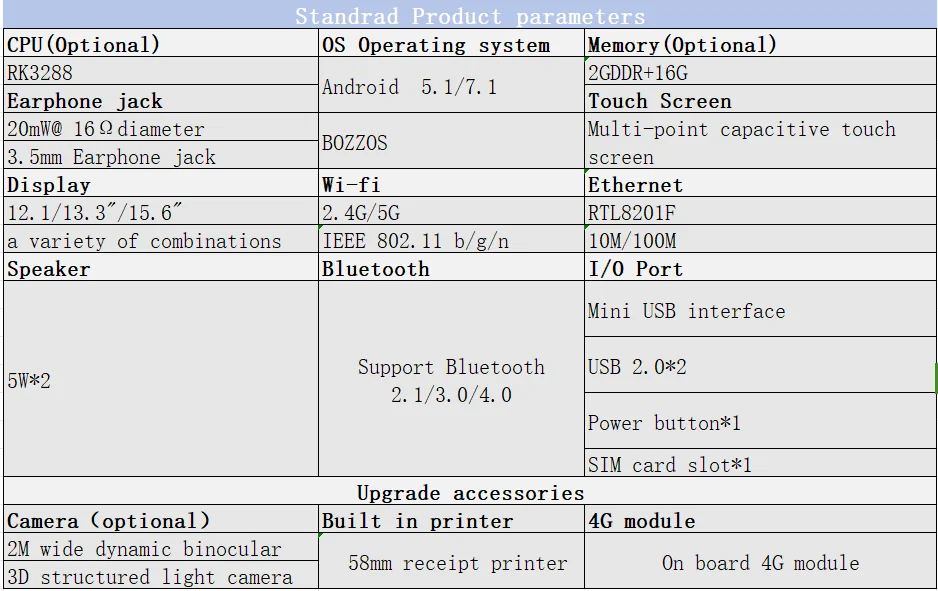Click the CPU(Optional) header cell
This screenshot has width=938, height=591.
tap(161, 44)
